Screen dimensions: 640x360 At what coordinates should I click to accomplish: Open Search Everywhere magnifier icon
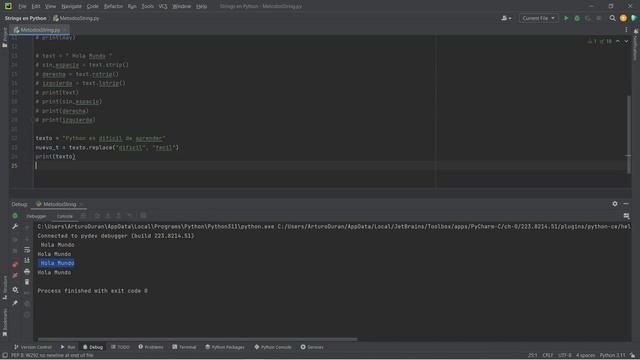[x=612, y=18]
